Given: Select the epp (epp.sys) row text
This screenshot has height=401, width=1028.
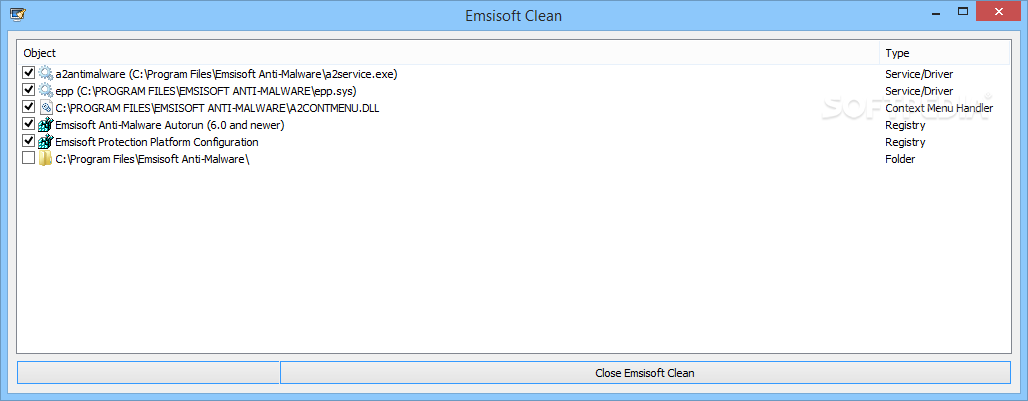Looking at the screenshot, I should click(206, 91).
